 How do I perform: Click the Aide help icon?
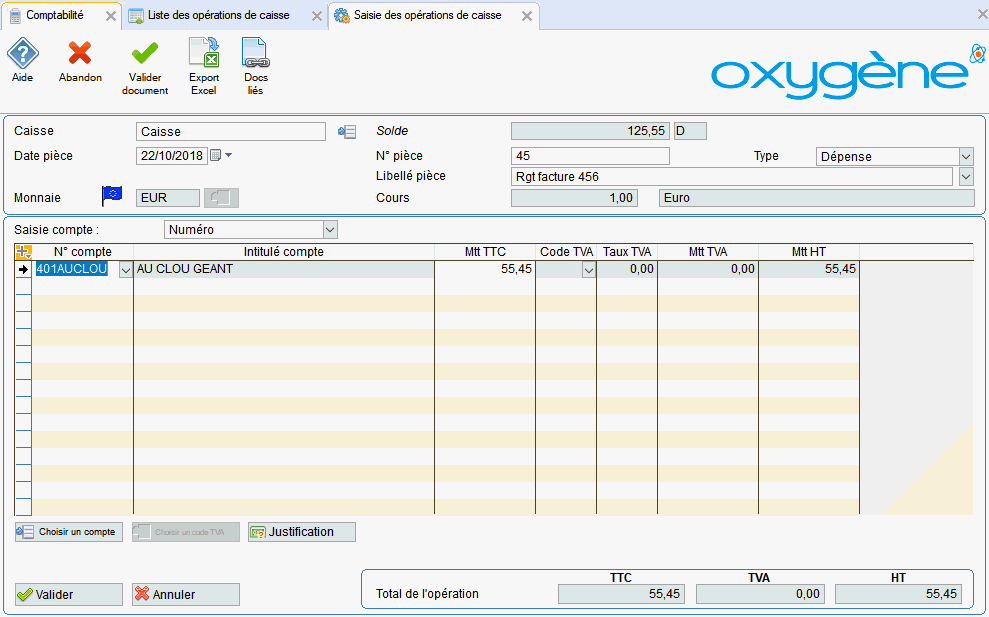(22, 54)
